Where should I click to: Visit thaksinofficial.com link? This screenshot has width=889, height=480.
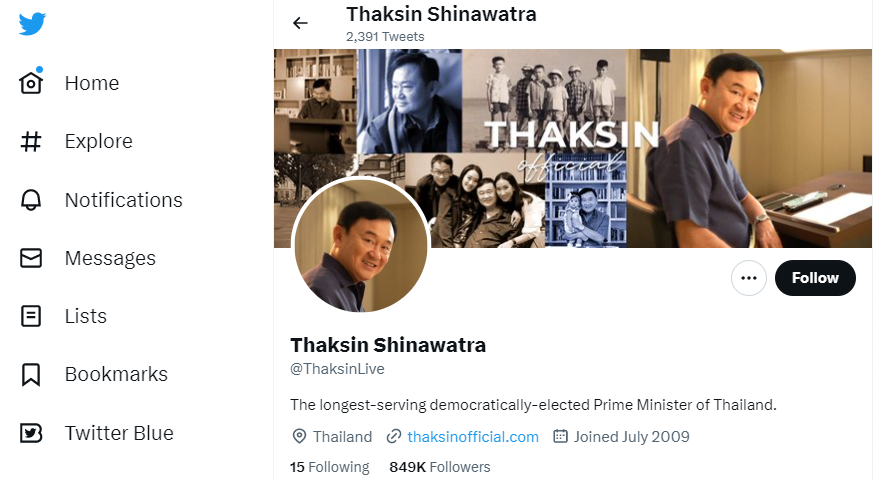473,437
